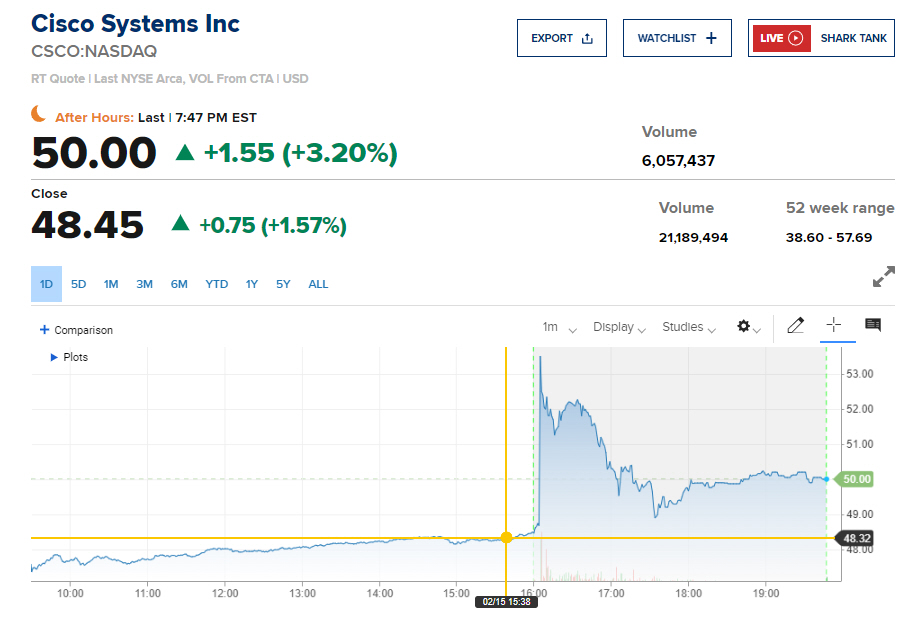Click the SHARK TANK link
The height and width of the screenshot is (617, 909).
853,38
